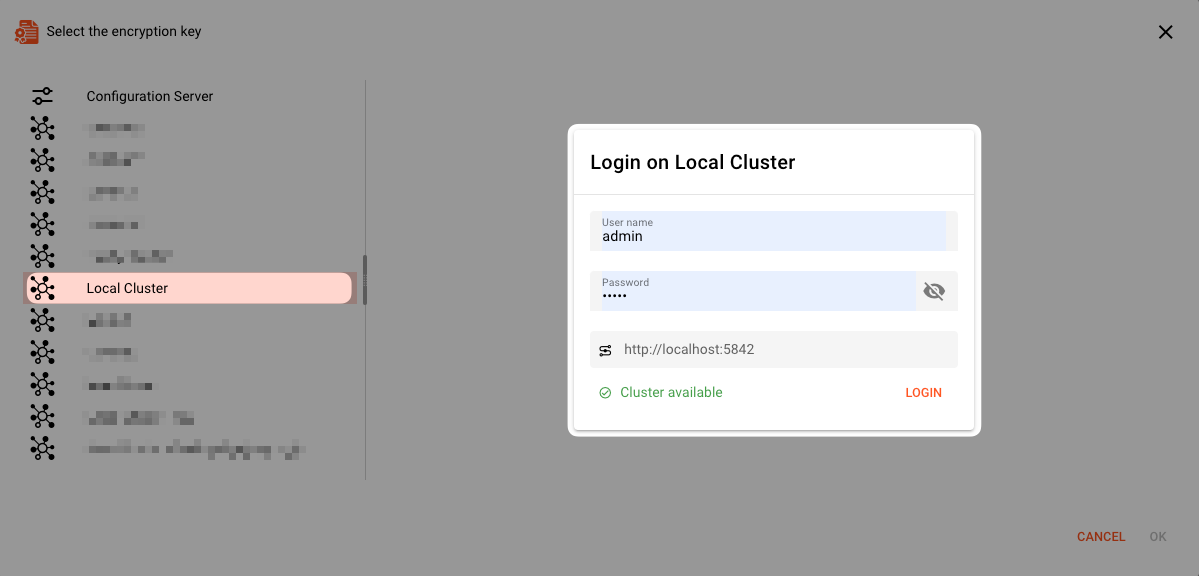Click the connection icon inside the URL field
The width and height of the screenshot is (1199, 576).
point(605,349)
